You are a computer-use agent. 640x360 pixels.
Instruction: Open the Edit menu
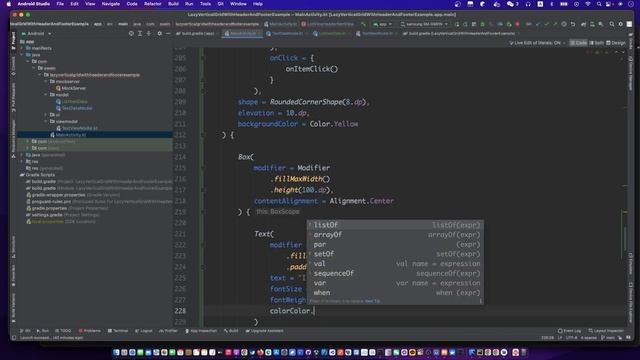click(74, 4)
